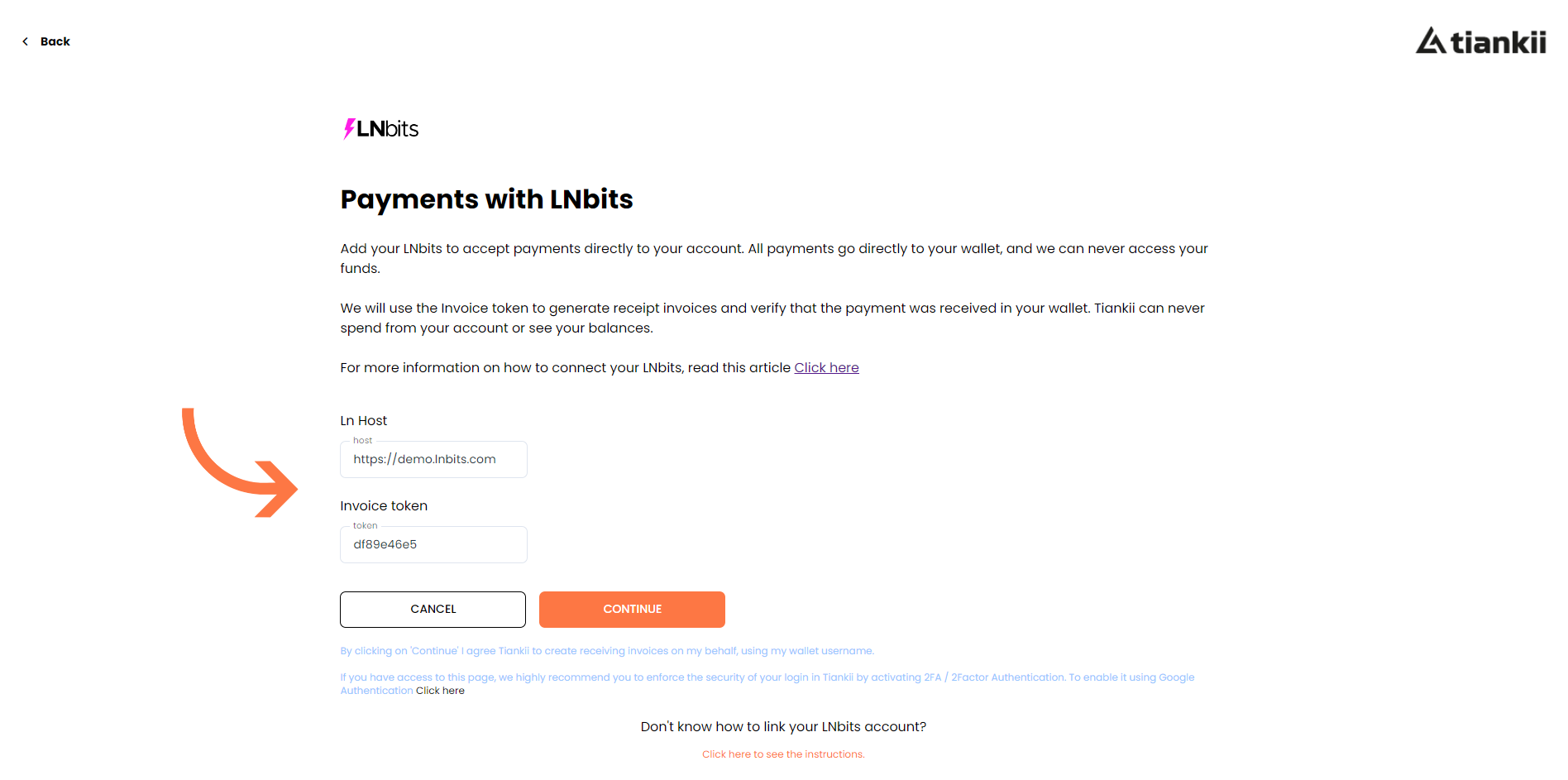Click the back chevron arrow icon
Viewport: 1568px width, 780px height.
[26, 41]
